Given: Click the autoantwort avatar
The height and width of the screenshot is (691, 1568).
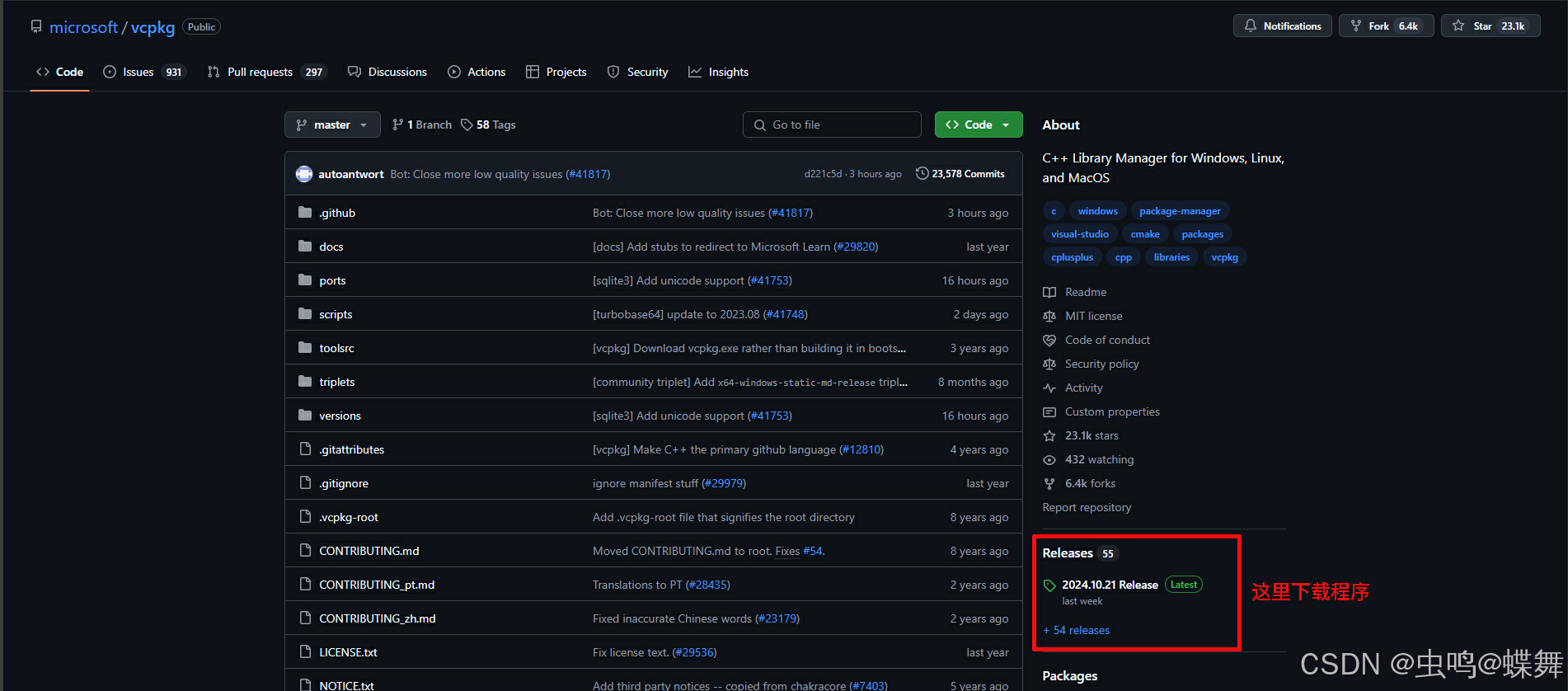Looking at the screenshot, I should (x=304, y=174).
